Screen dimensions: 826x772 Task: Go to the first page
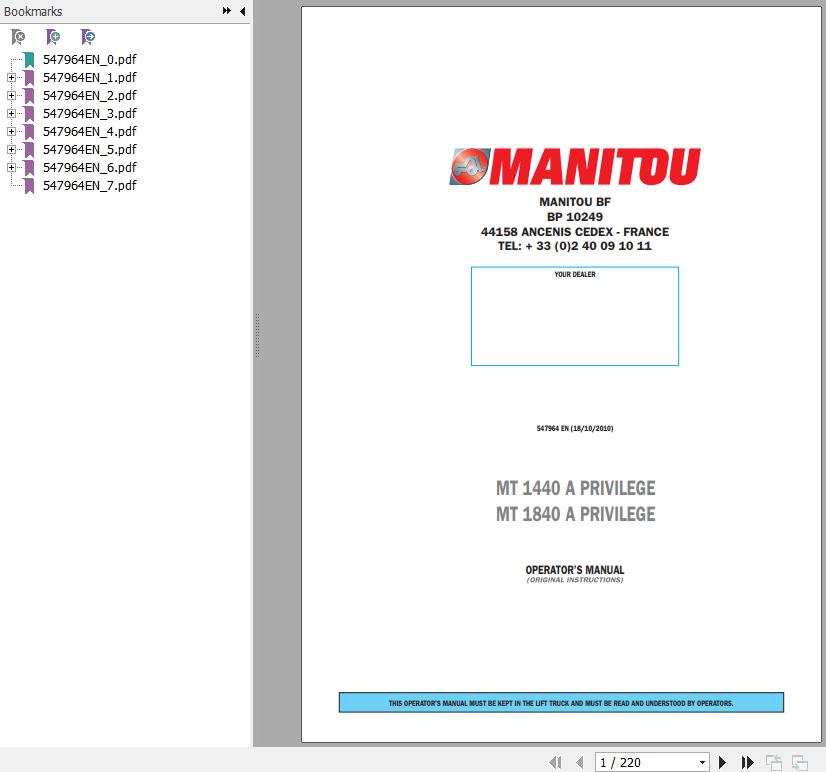555,762
